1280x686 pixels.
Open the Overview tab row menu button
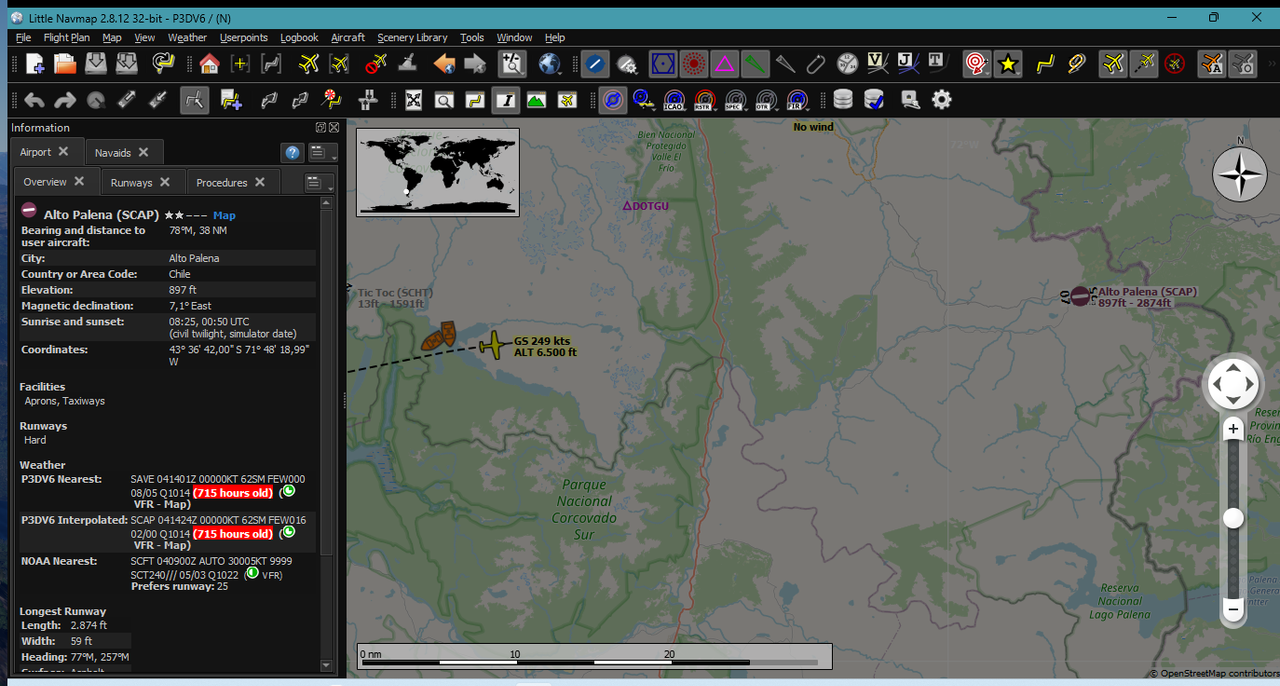coord(319,182)
